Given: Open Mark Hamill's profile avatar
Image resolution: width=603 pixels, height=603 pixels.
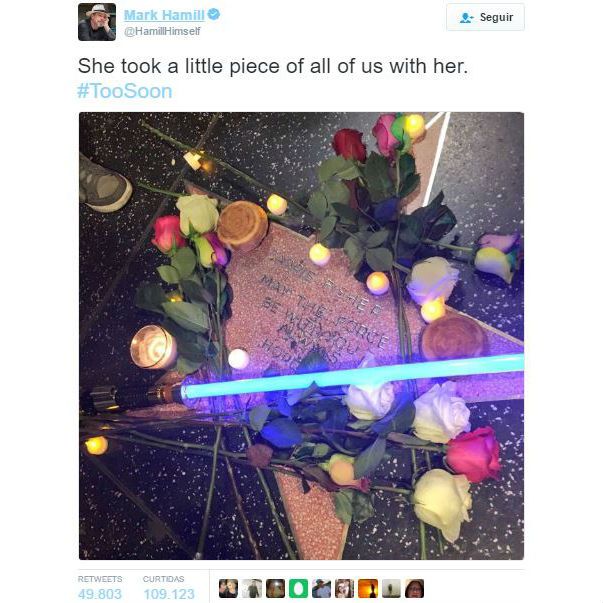Looking at the screenshot, I should click(x=97, y=22).
